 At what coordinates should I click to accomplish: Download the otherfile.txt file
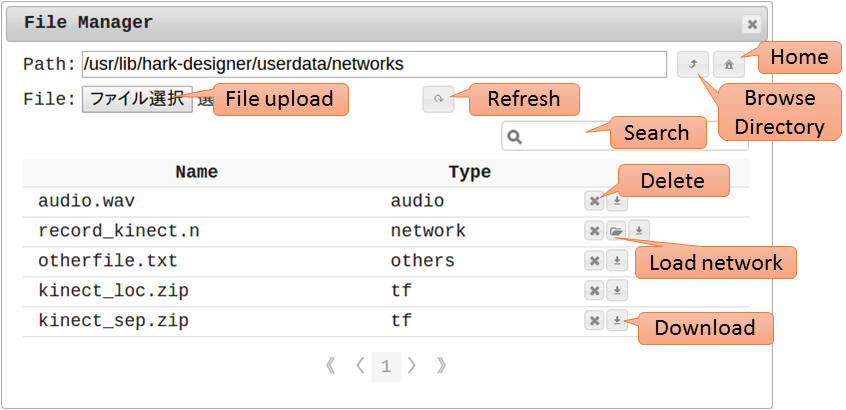pos(618,261)
